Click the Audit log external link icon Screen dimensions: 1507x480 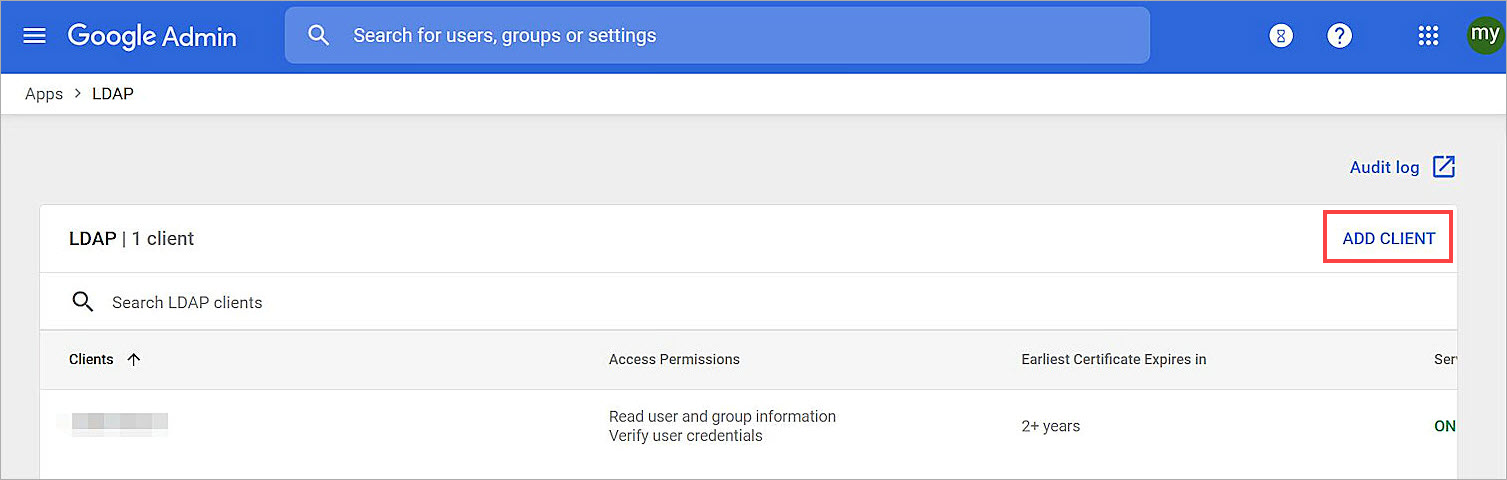click(1444, 167)
